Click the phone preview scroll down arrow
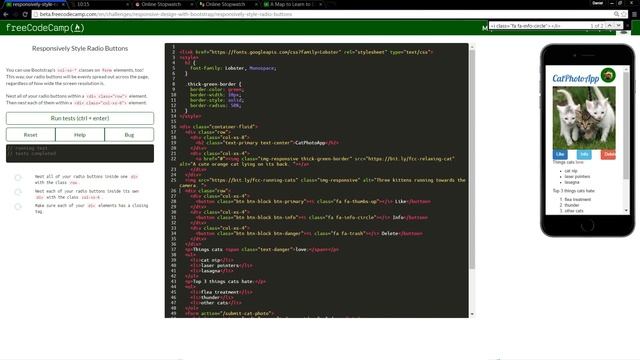This screenshot has width=640, height=360. [626, 211]
